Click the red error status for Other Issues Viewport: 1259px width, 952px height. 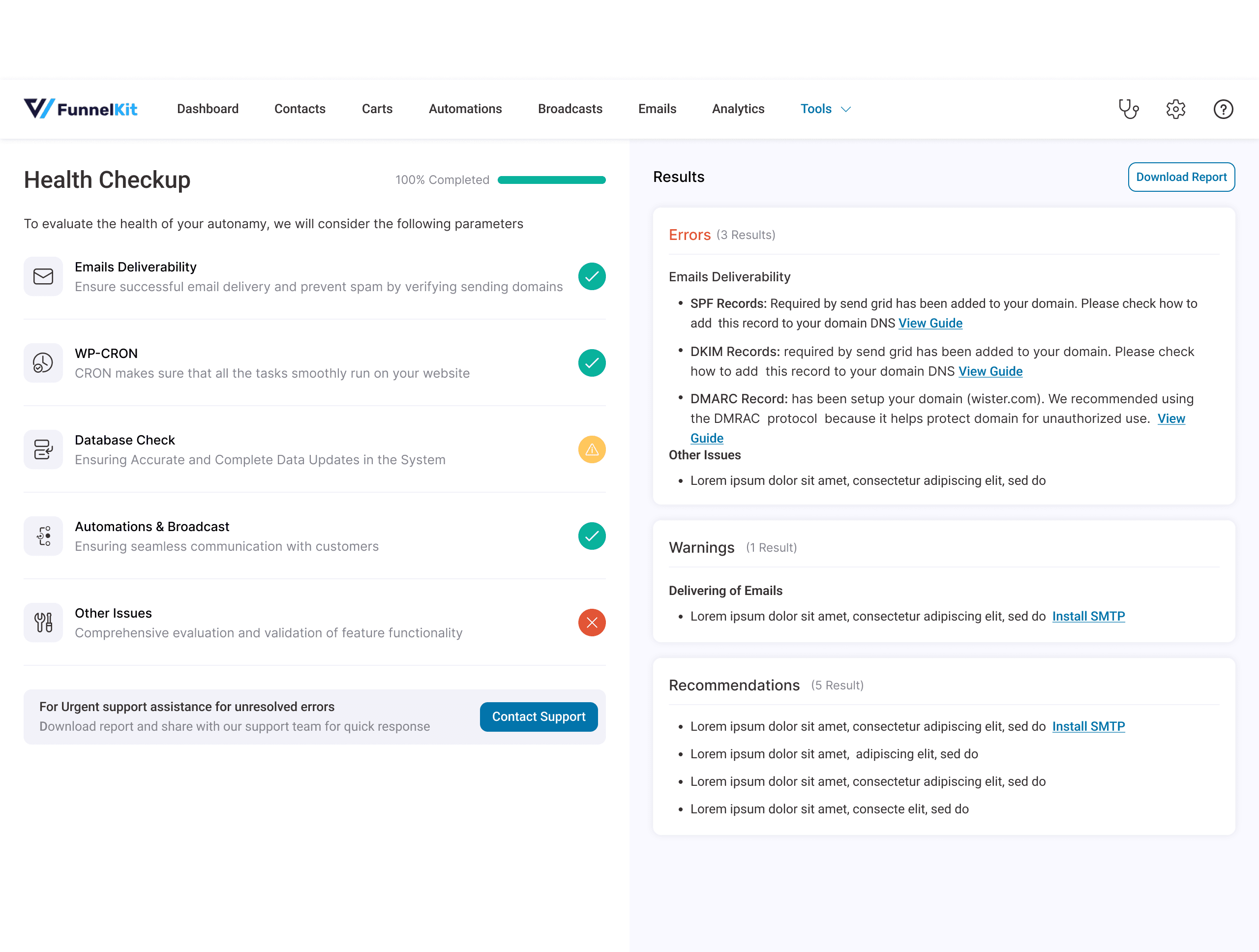[x=591, y=623]
